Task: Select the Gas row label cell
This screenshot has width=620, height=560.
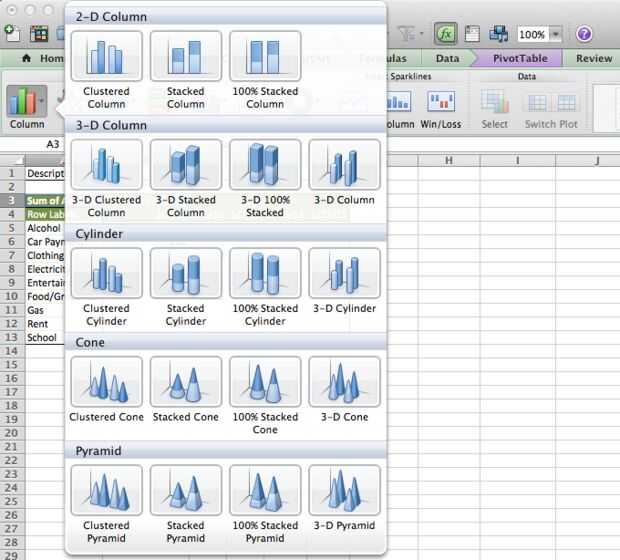Action: point(45,310)
